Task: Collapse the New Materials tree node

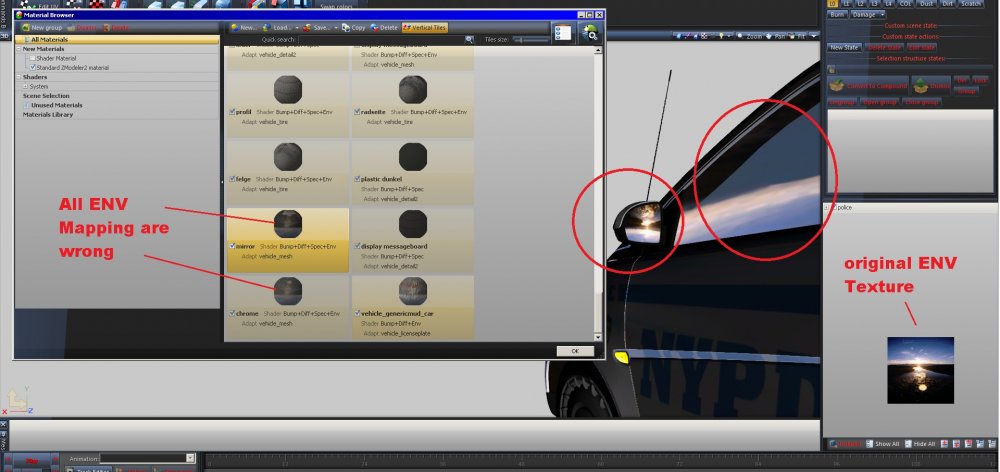Action: point(18,49)
